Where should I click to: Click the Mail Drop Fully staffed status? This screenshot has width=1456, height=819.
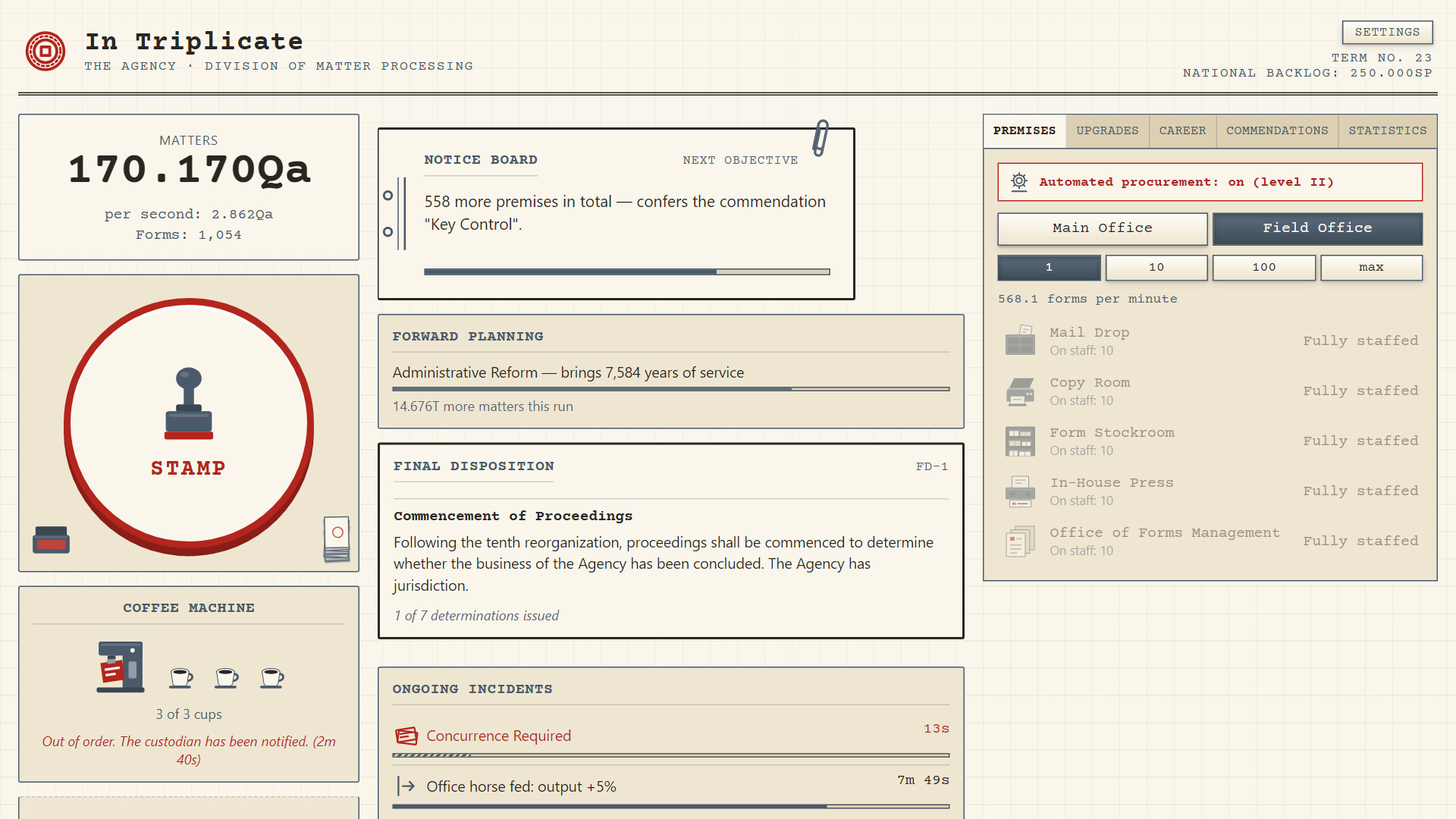1360,340
